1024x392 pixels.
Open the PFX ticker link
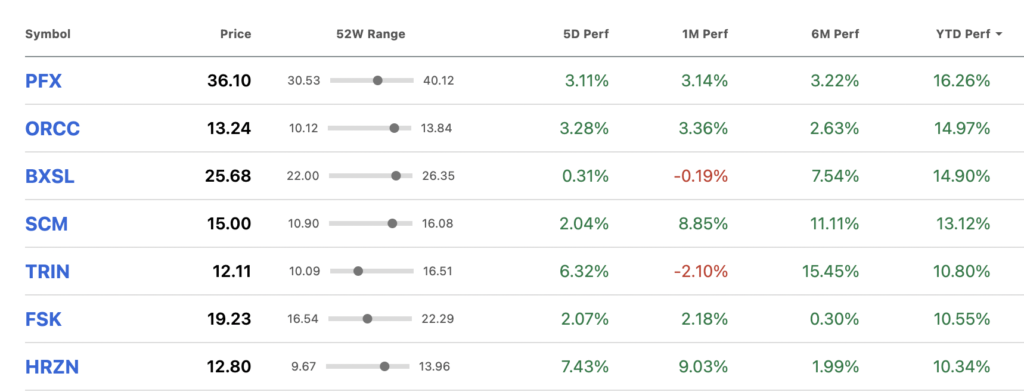pyautogui.click(x=43, y=81)
